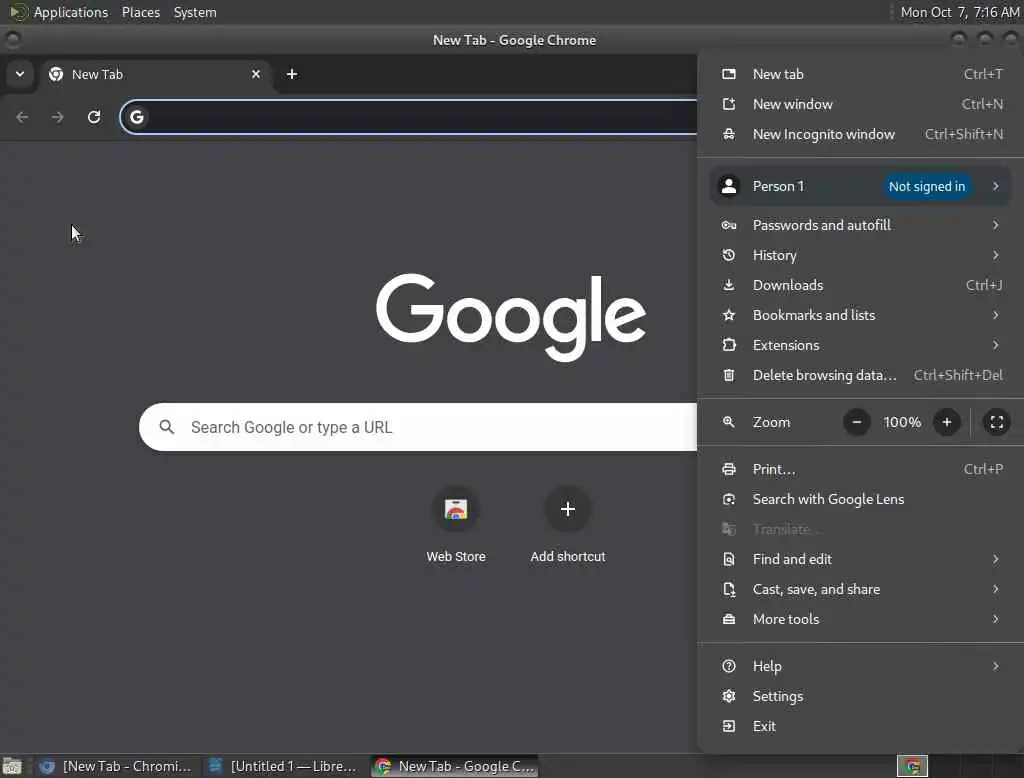Click the forward navigation arrow
Image resolution: width=1024 pixels, height=778 pixels.
58,117
